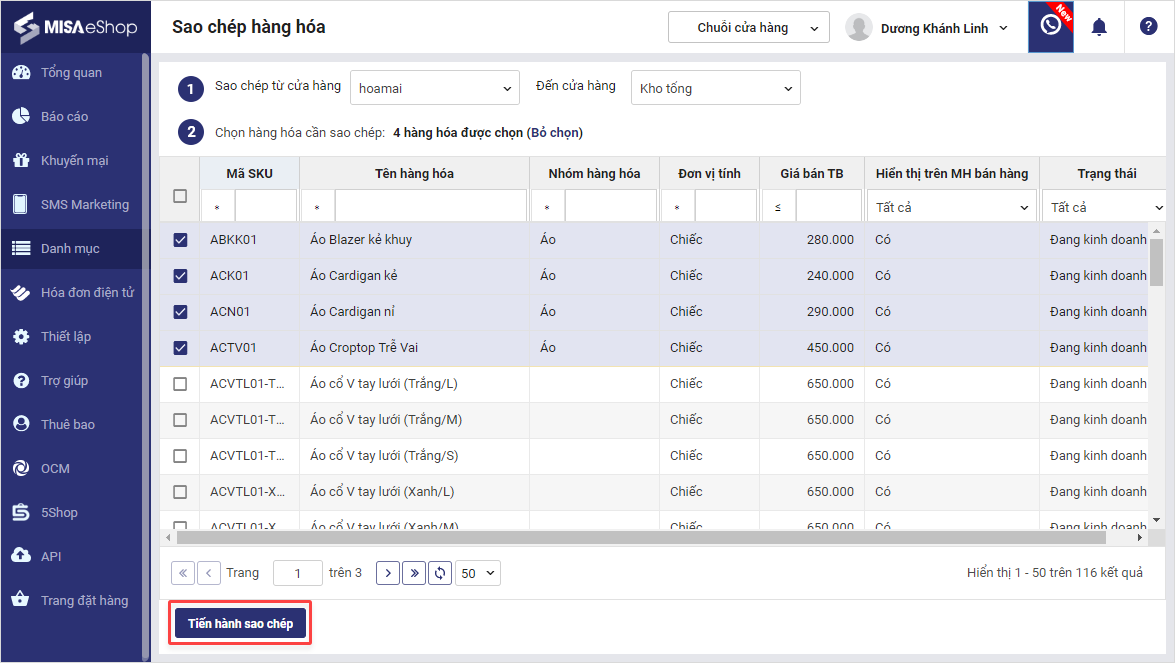
Task: Click the SMS Marketing phone icon
Action: point(21,205)
